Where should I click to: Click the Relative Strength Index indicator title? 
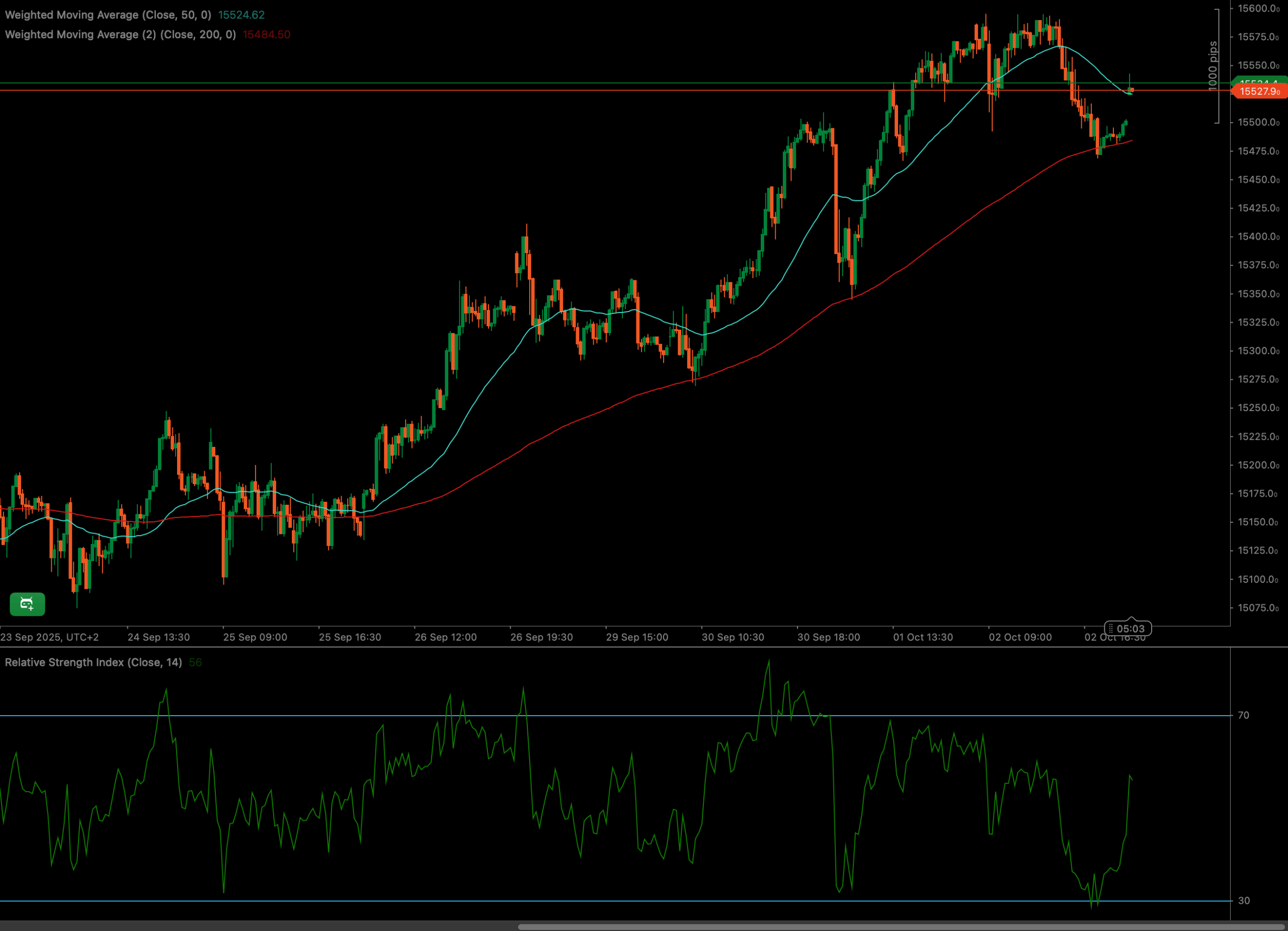point(93,662)
